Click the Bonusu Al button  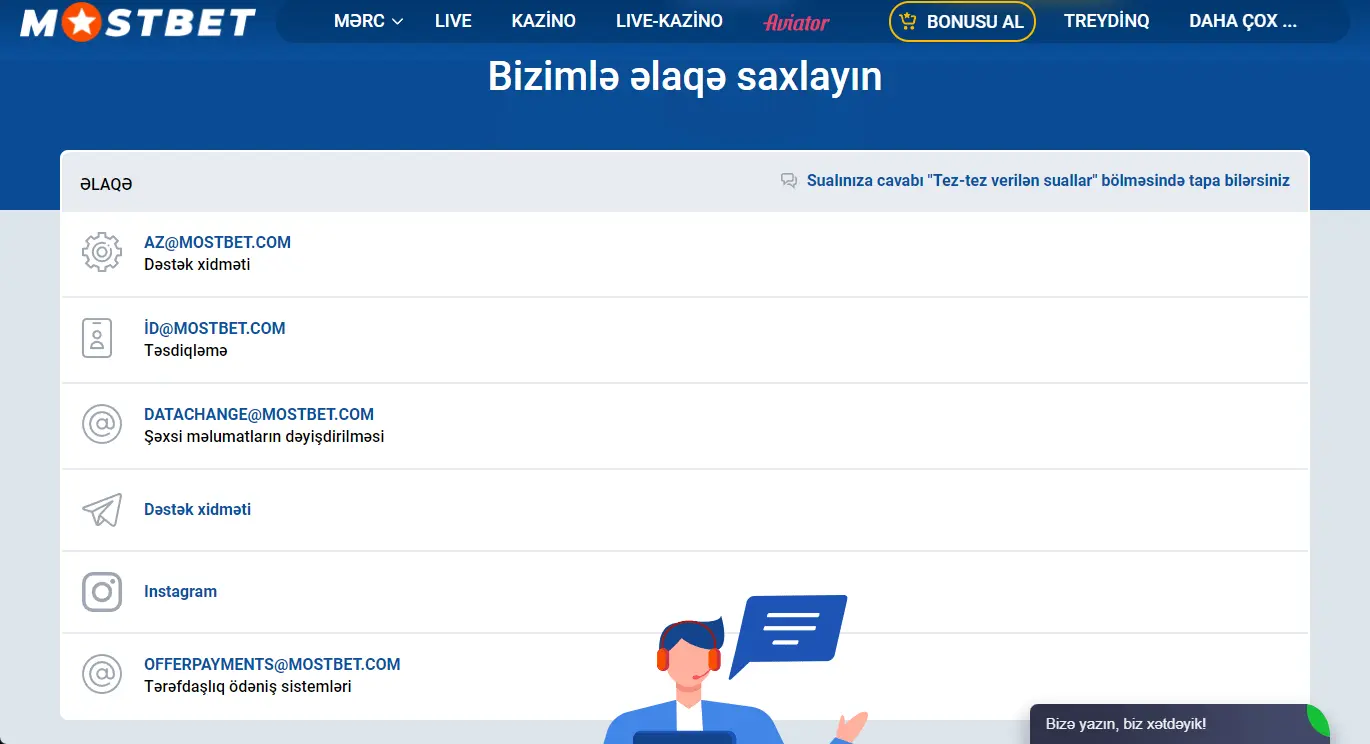962,21
